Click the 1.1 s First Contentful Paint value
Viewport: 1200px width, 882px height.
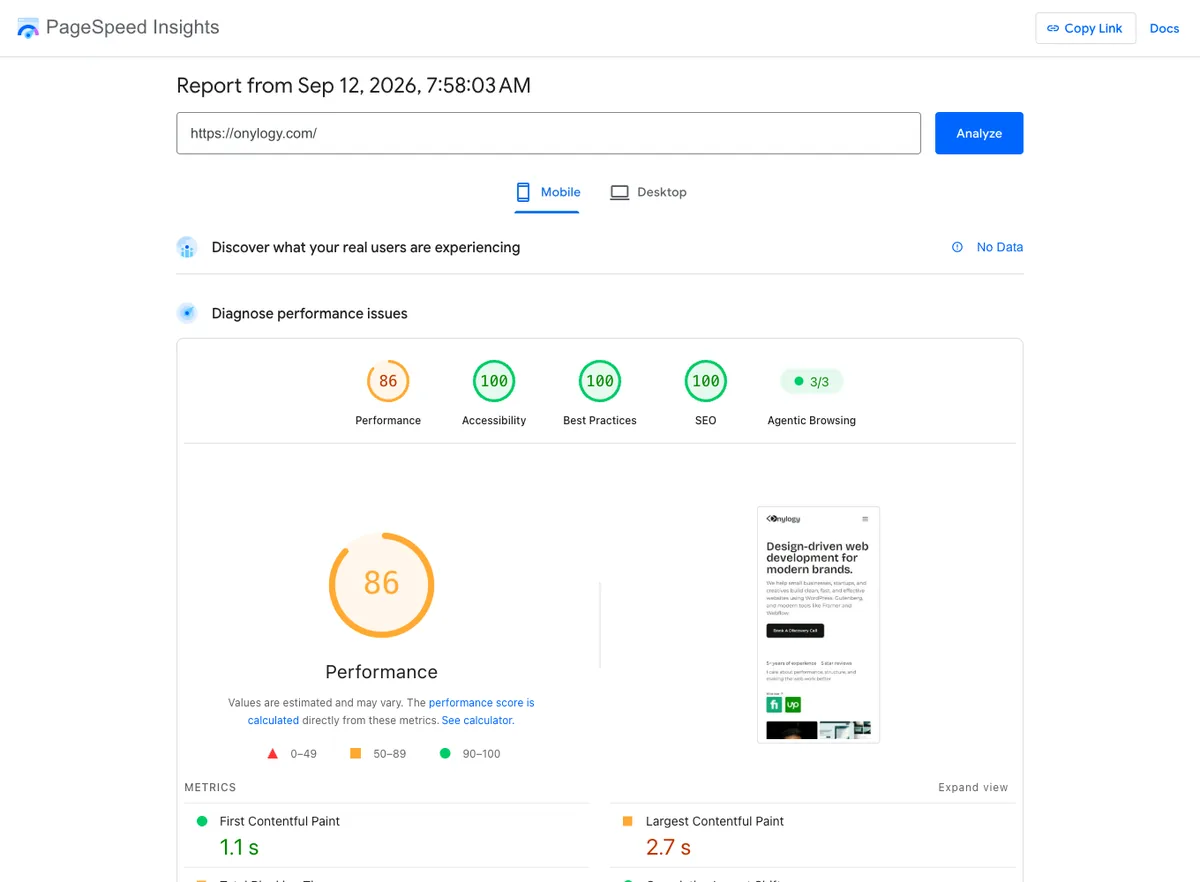pos(239,847)
